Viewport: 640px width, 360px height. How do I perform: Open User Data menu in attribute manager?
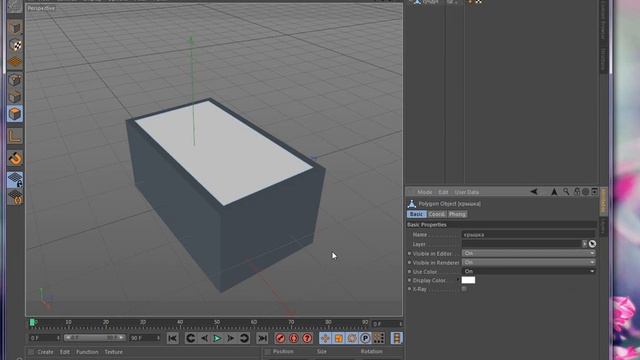click(x=467, y=192)
